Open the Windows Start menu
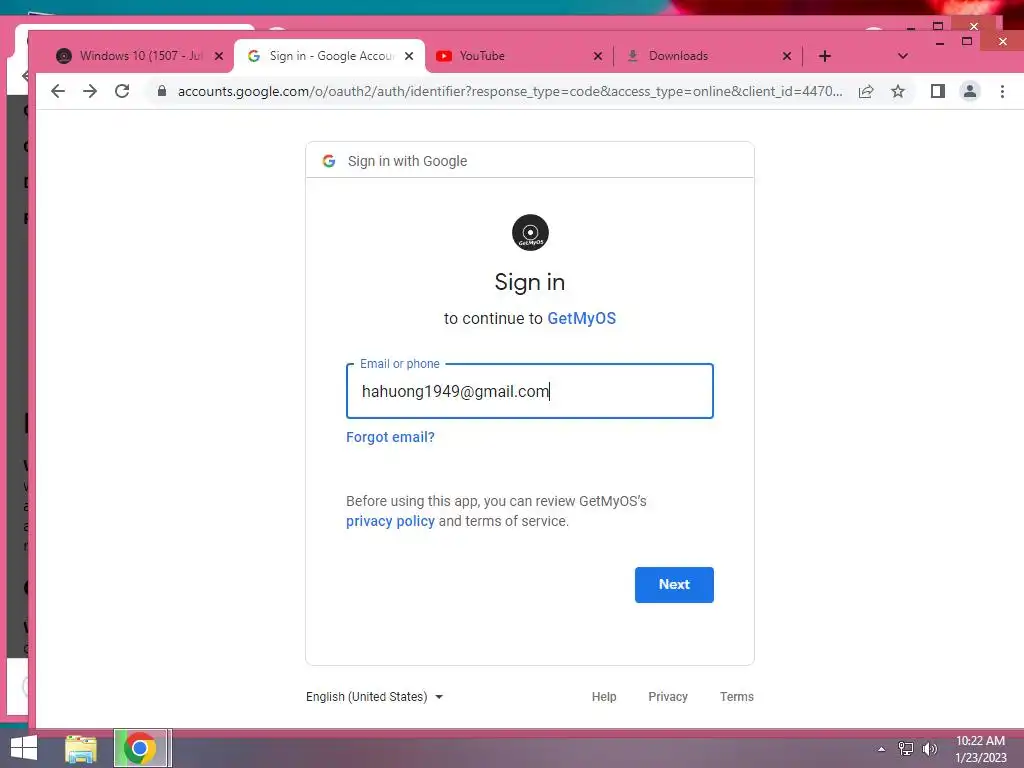Screen dimensions: 1024x768 point(24,748)
